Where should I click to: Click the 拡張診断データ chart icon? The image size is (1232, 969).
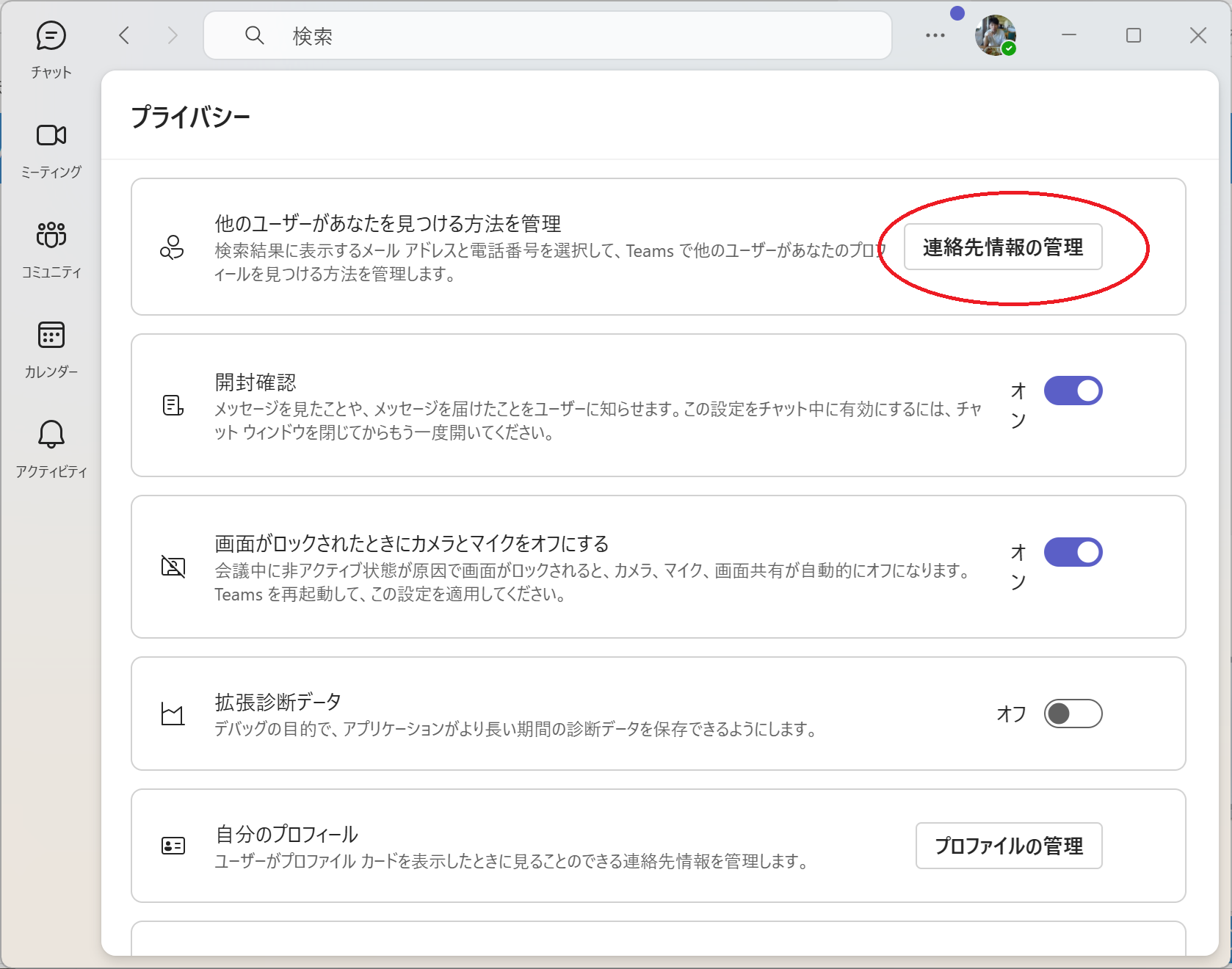[173, 714]
